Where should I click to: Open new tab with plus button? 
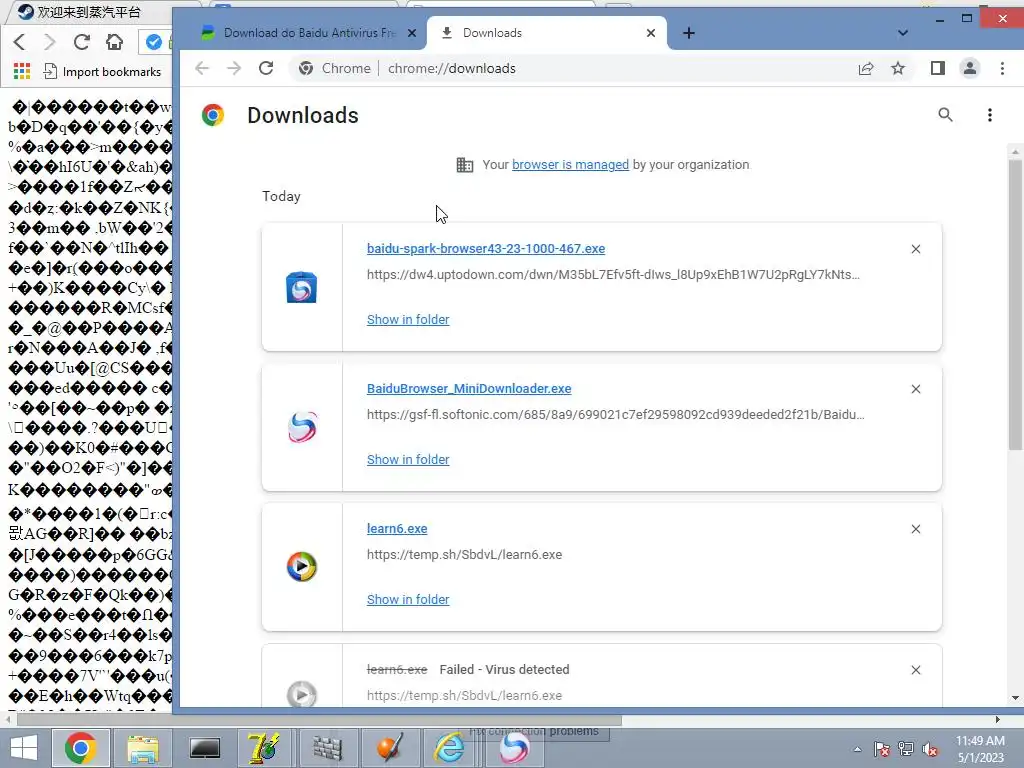pyautogui.click(x=689, y=33)
